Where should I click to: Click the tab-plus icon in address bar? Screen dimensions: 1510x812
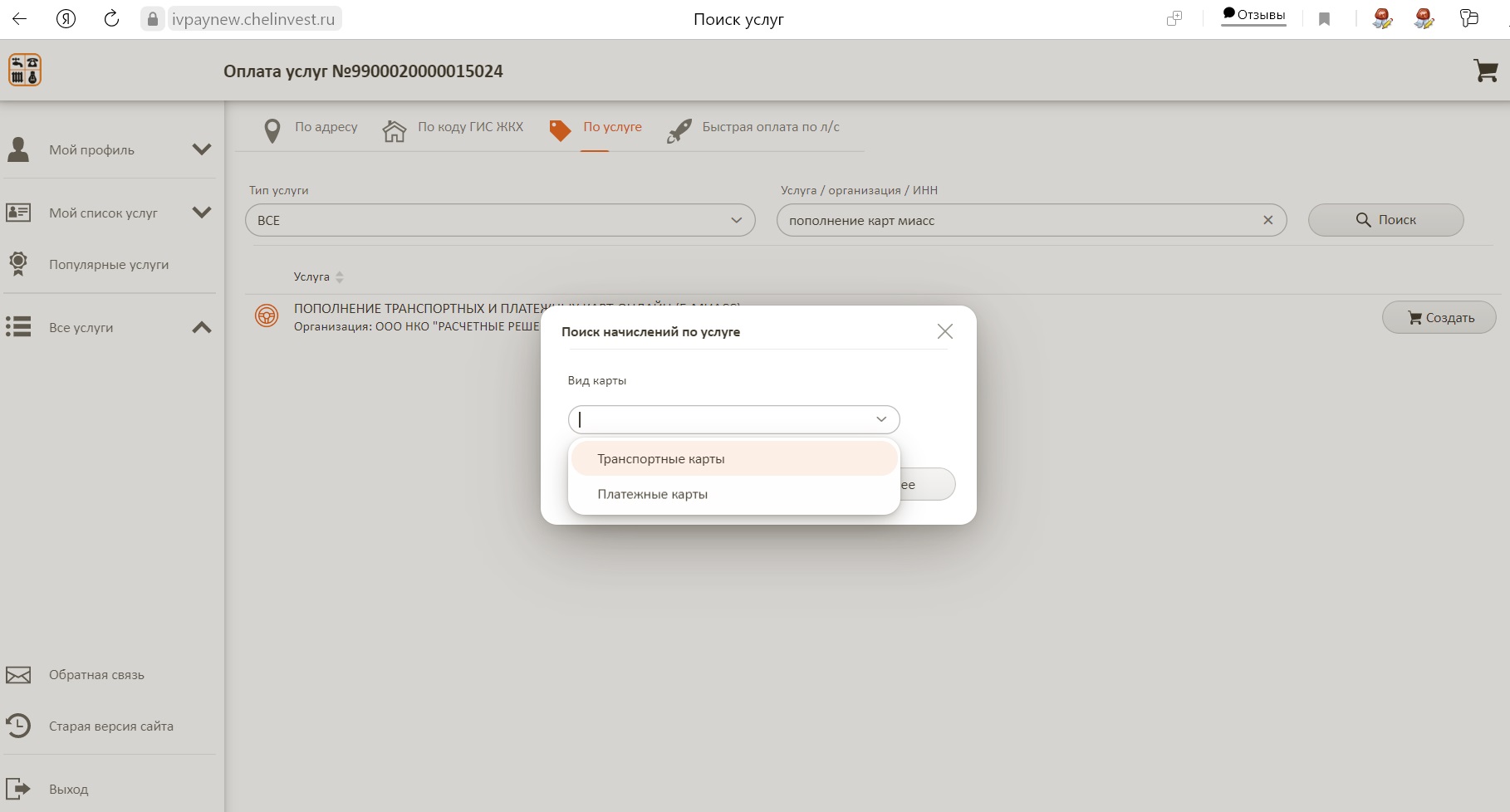pyautogui.click(x=1174, y=19)
